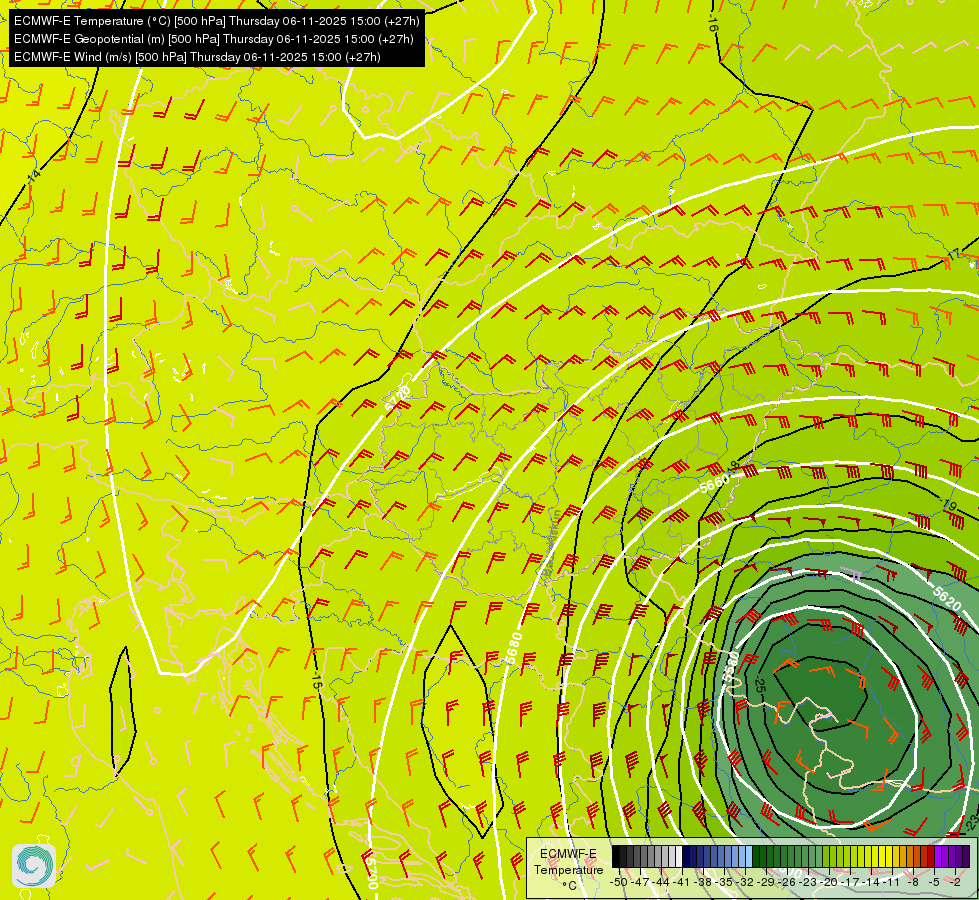Pick the dark navy swatch right of -41
979x900 pixels.
click(686, 856)
